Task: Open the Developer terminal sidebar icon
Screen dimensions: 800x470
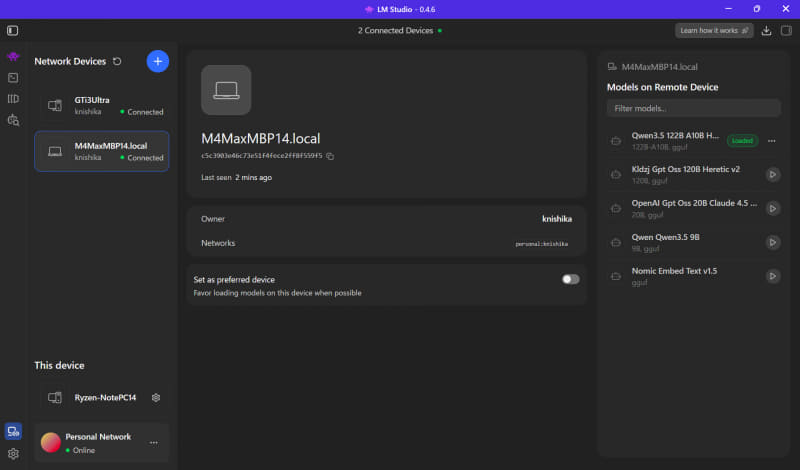Action: coord(13,78)
